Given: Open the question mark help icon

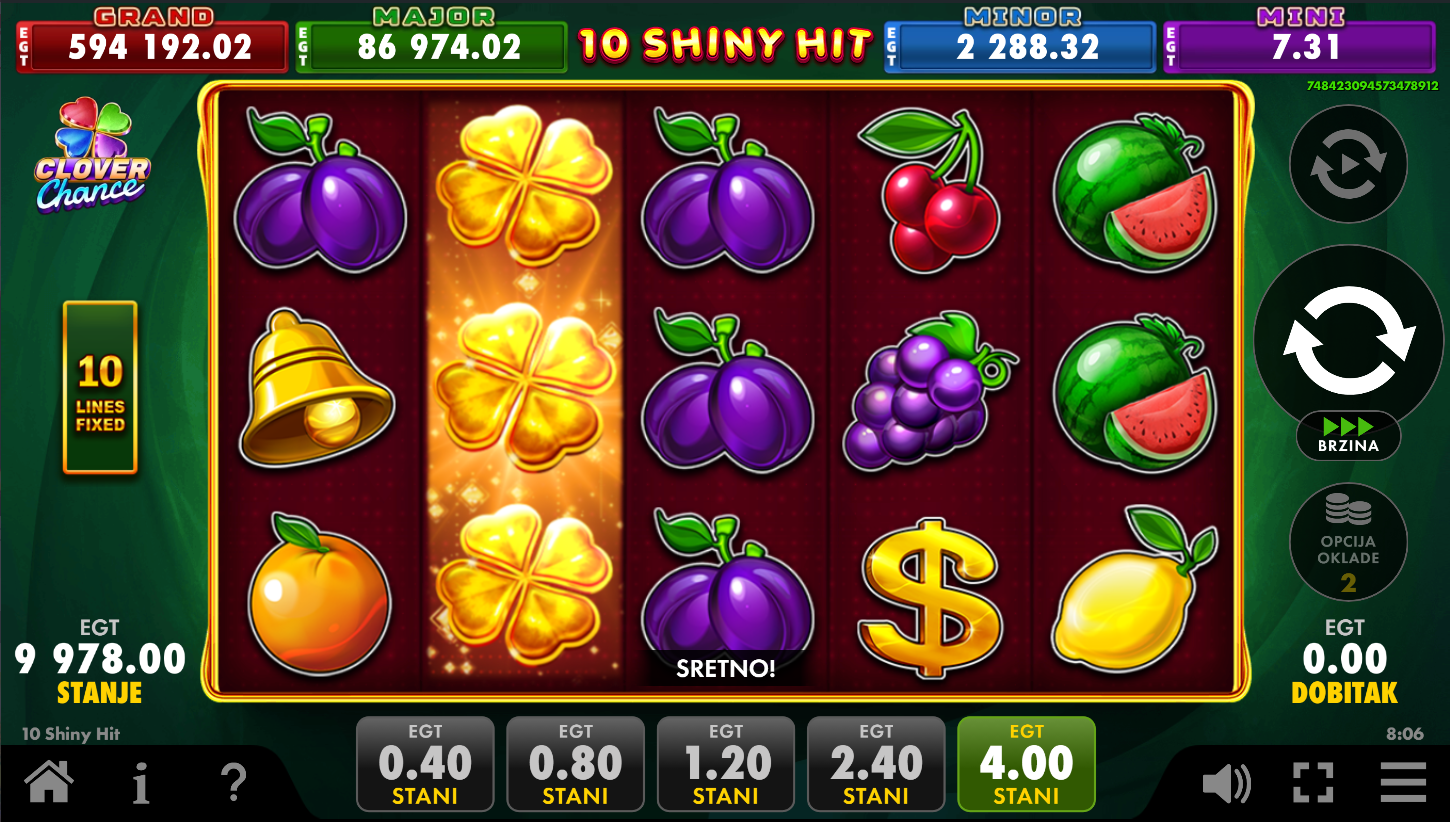Looking at the screenshot, I should pos(233,781).
